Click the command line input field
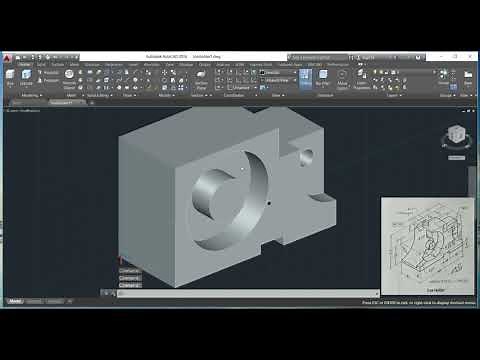 coord(248,293)
